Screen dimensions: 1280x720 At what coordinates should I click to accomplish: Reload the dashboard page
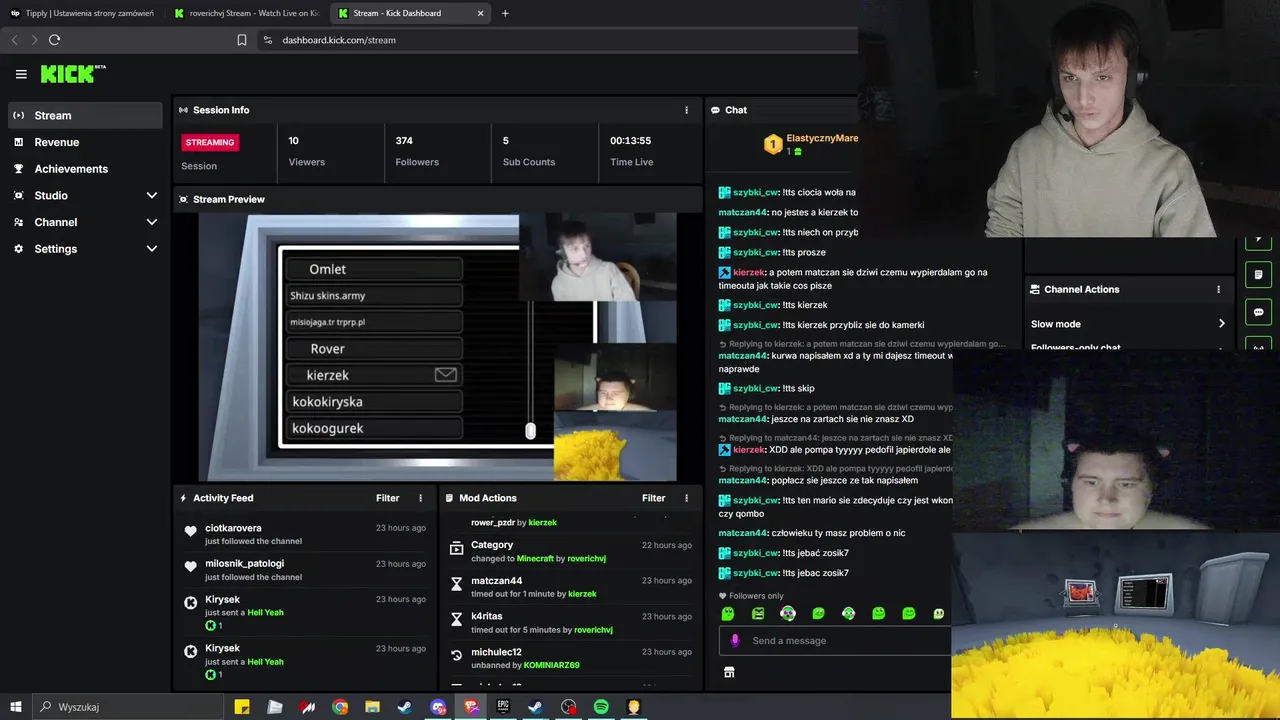click(54, 40)
